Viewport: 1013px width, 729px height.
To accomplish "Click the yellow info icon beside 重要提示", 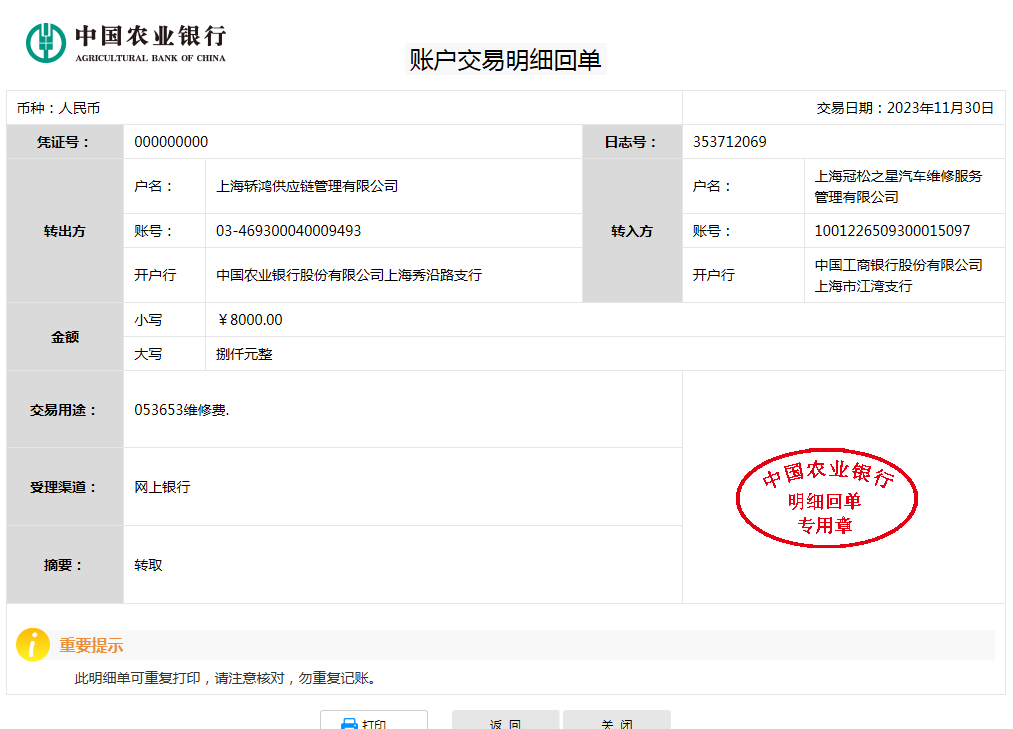I will click(32, 645).
